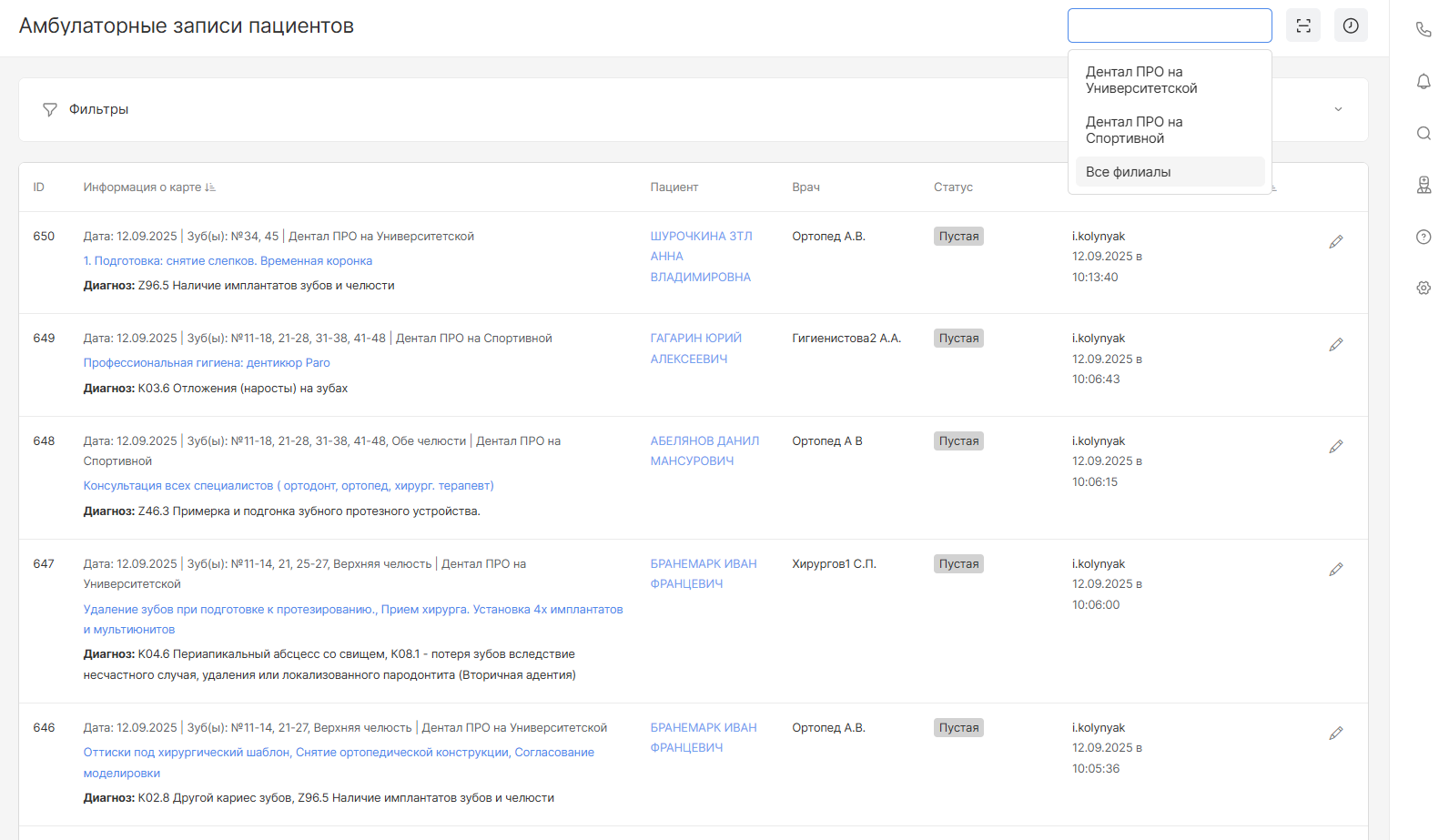
Task: Edit record 648 with the pencil icon
Action: coord(1335,447)
